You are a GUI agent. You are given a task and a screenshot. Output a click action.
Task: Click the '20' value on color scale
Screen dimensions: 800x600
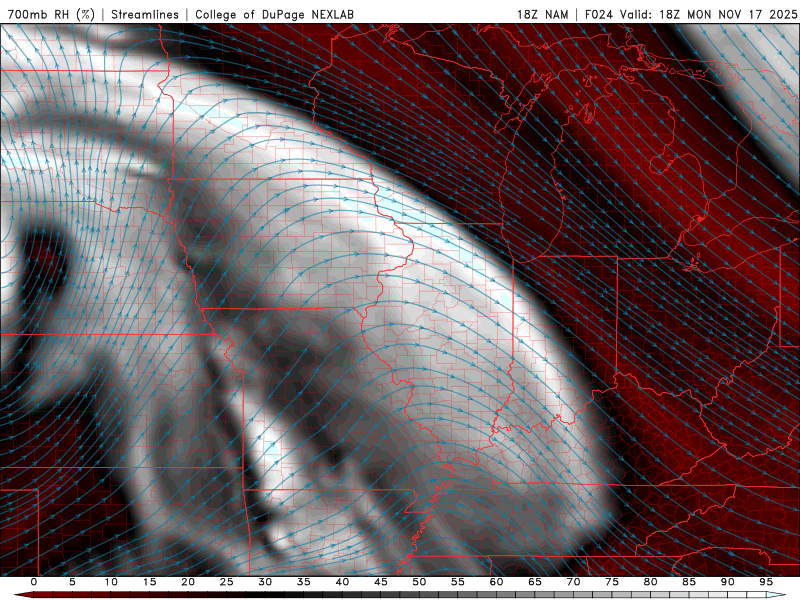click(x=188, y=582)
